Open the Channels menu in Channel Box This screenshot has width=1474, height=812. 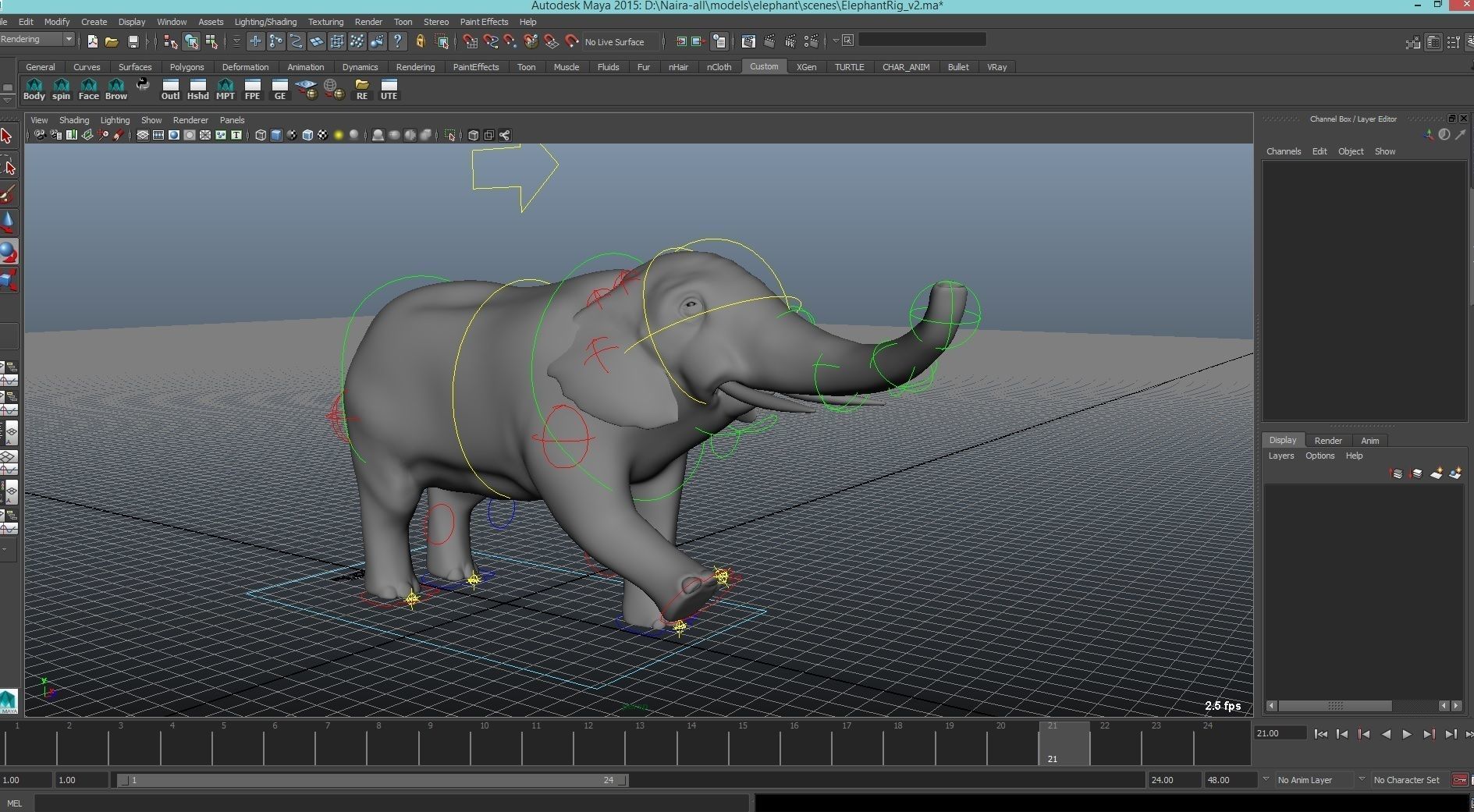click(x=1284, y=151)
